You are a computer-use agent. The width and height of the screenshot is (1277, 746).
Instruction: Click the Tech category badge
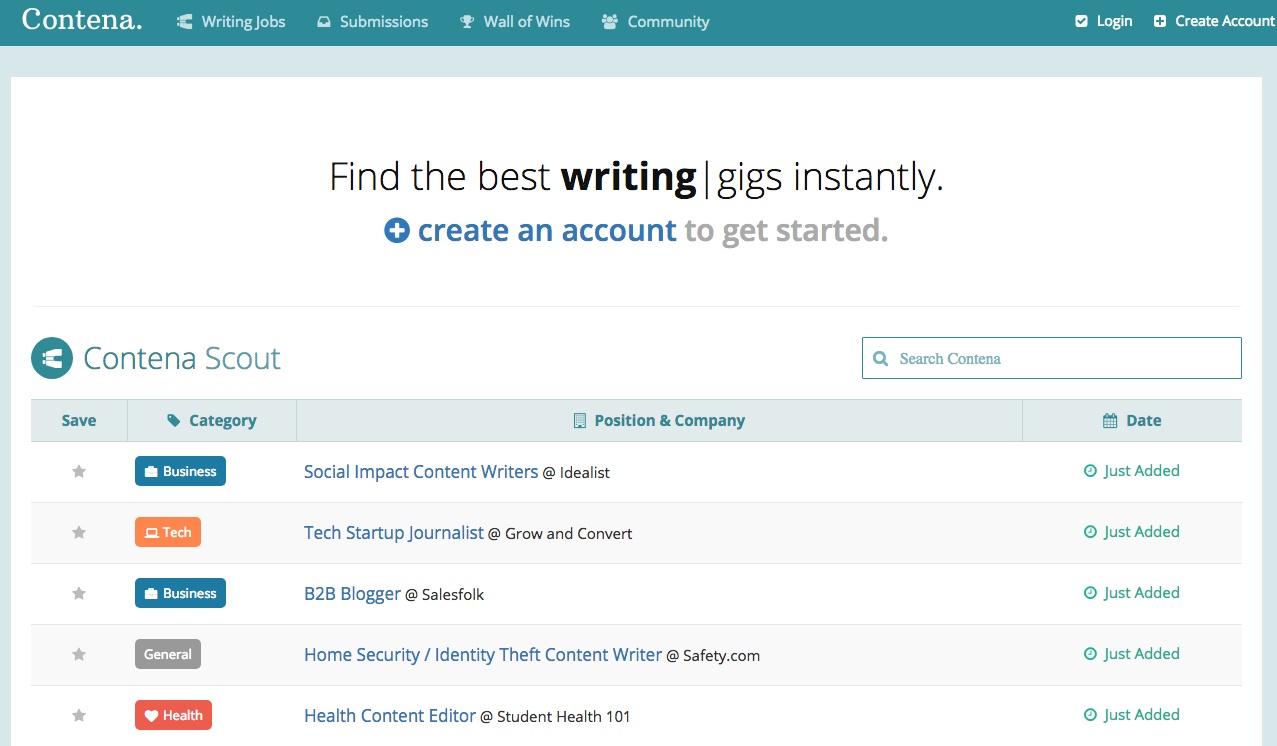pyautogui.click(x=168, y=532)
